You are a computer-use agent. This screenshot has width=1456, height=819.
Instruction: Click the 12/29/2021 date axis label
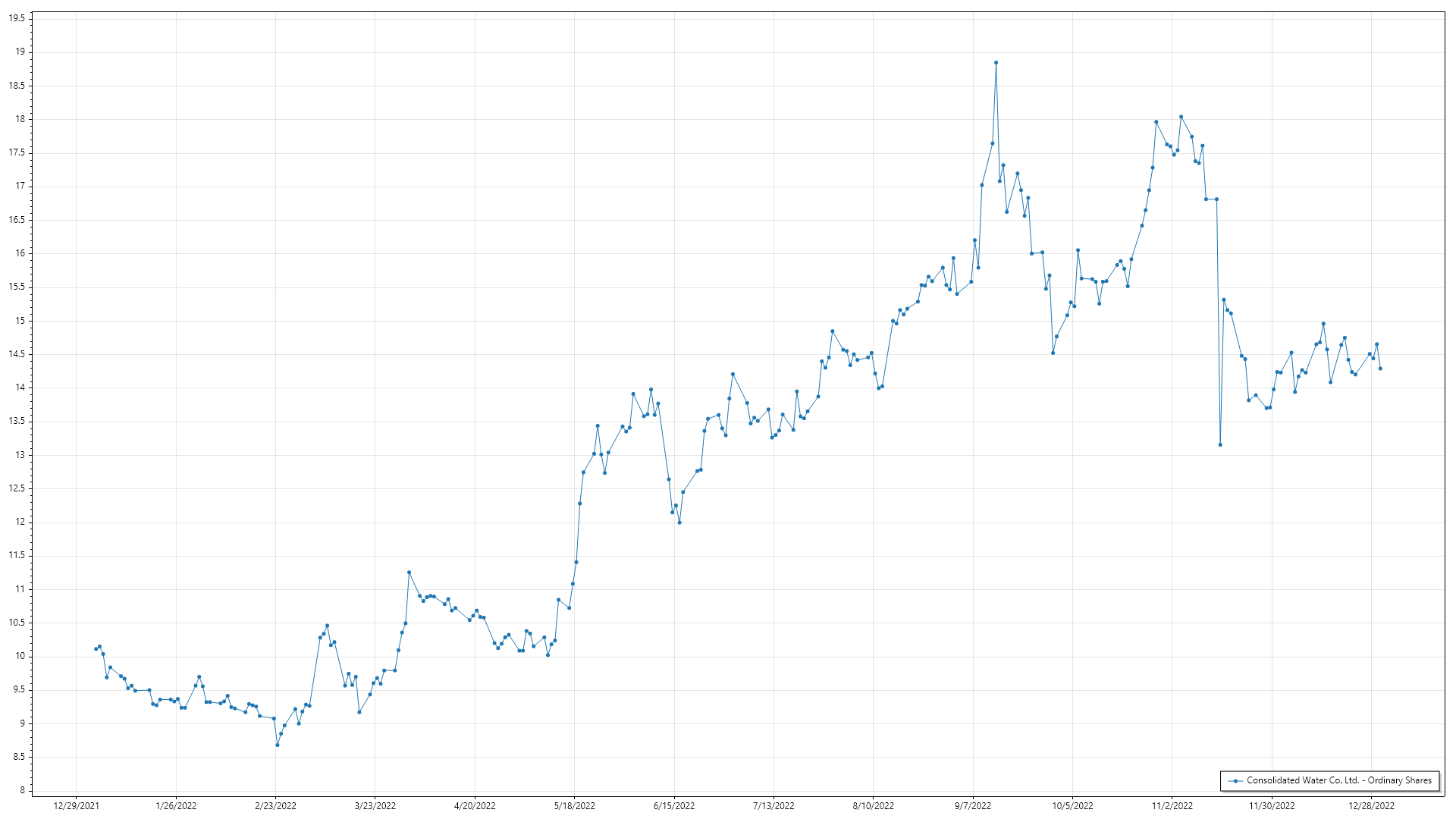click(x=77, y=806)
